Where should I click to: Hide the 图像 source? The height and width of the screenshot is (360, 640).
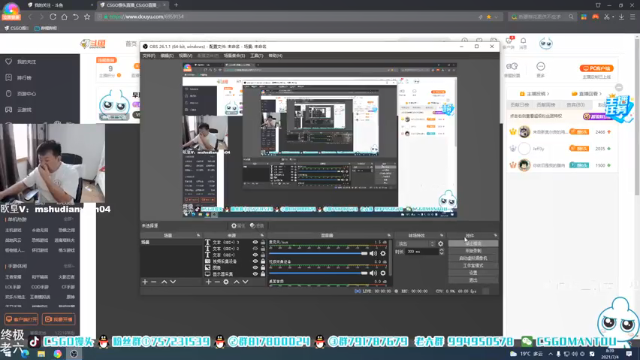[255, 268]
